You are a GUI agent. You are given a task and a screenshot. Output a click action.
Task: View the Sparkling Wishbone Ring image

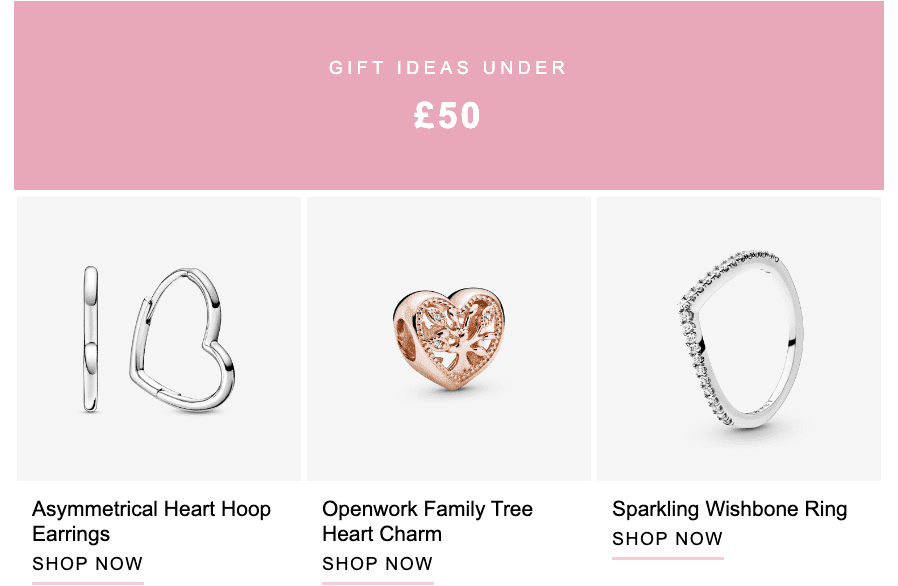740,338
